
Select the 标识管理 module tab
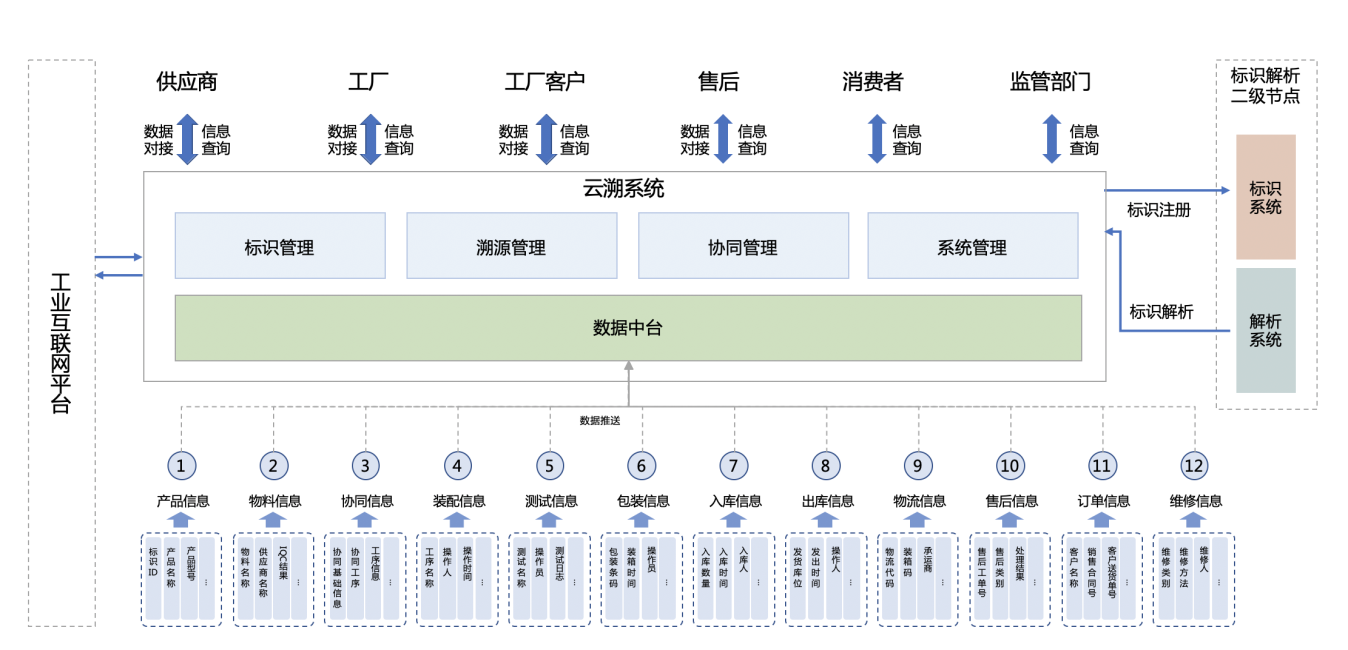tap(280, 245)
